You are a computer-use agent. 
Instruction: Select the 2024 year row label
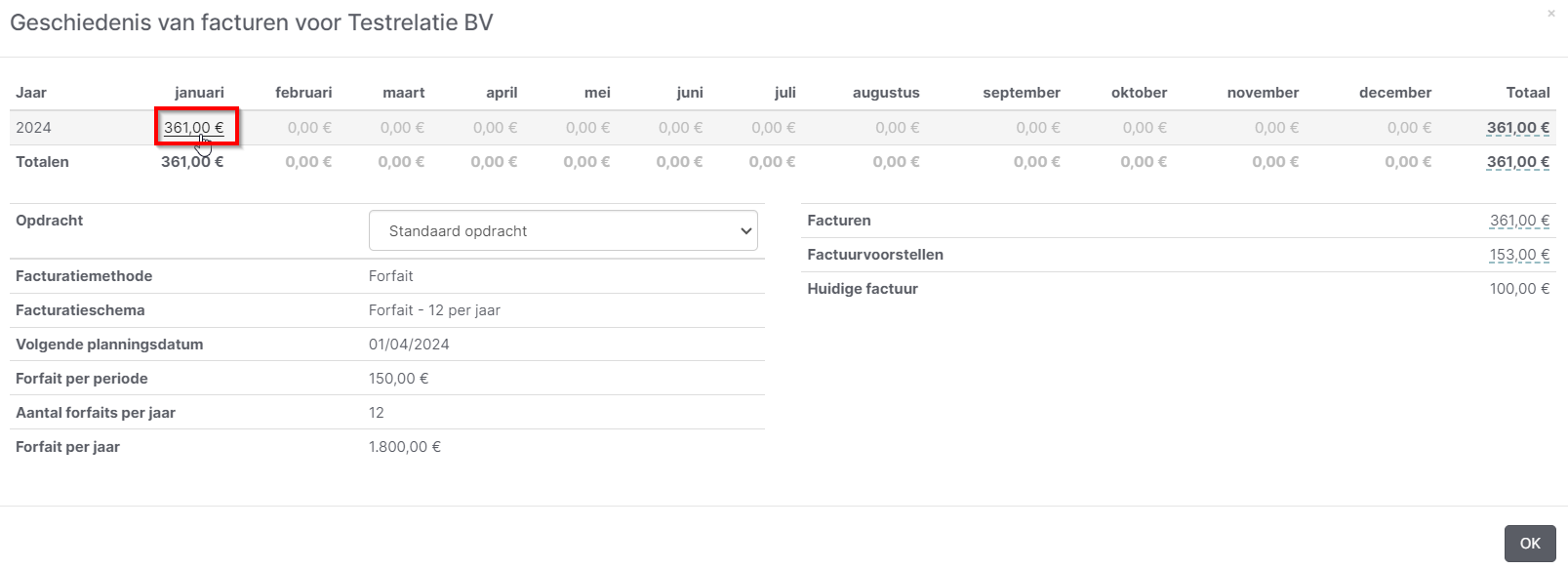[x=33, y=128]
